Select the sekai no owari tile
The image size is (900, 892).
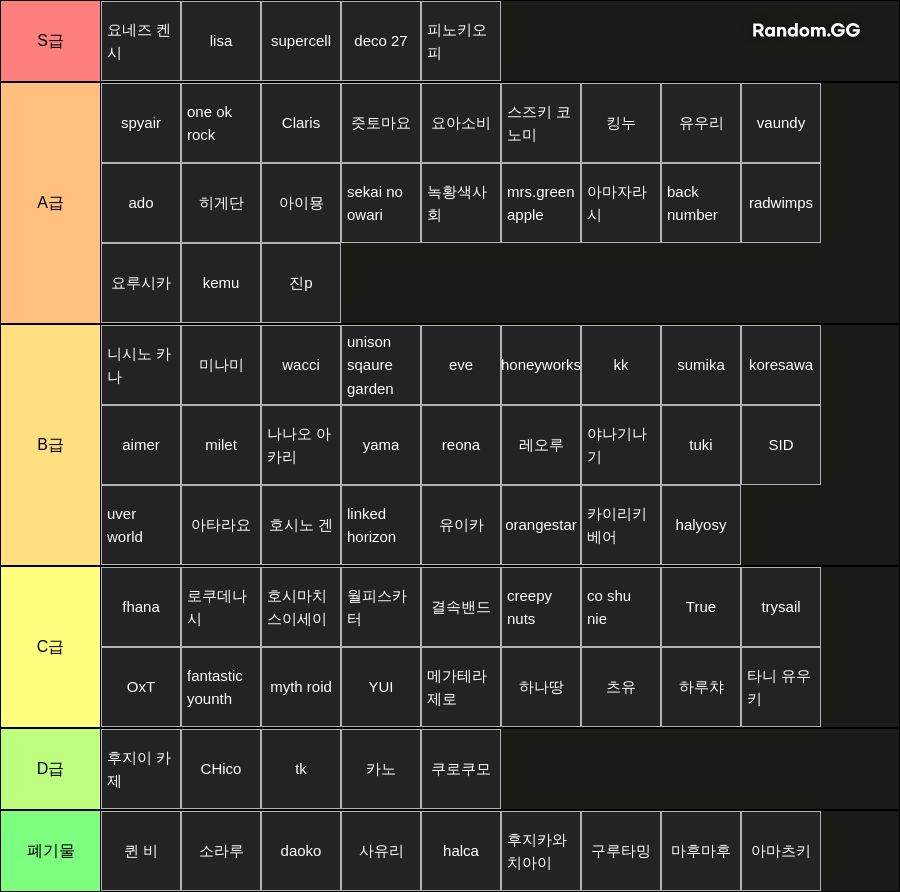(x=381, y=203)
